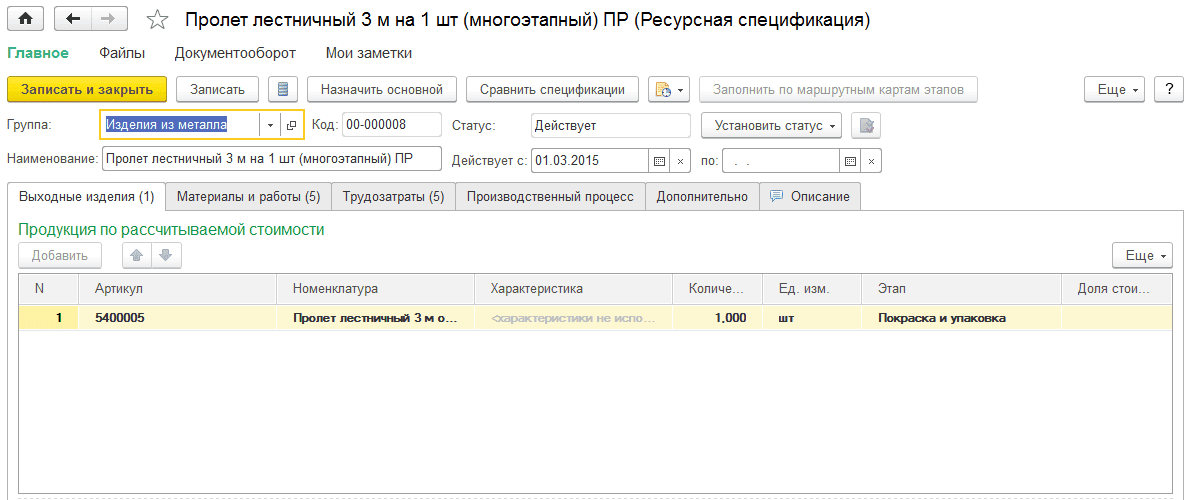This screenshot has width=1189, height=500.
Task: Select cell with article 5400005
Action: click(177, 319)
